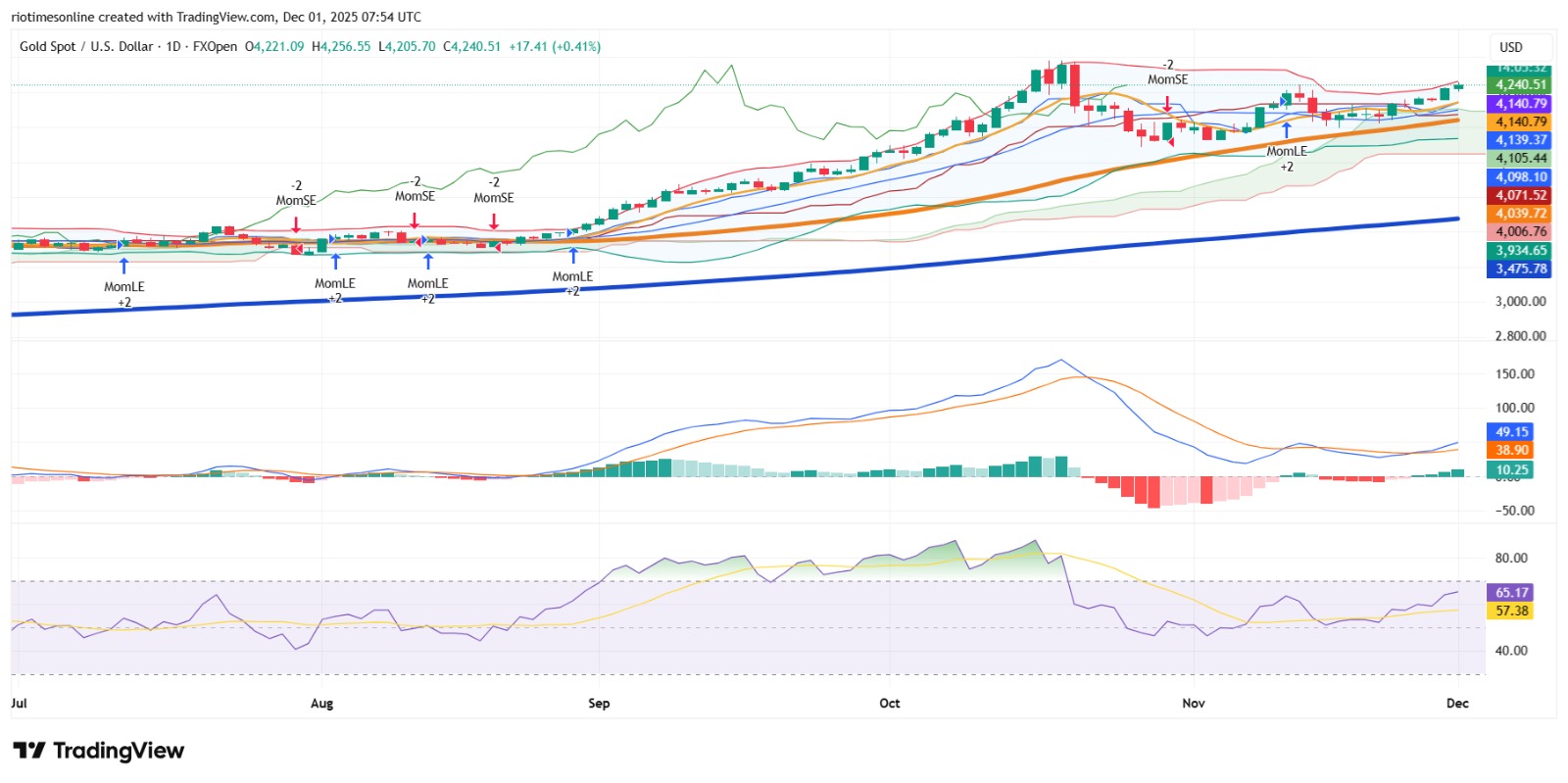Click the riotimesonline created with TradingView.com caption
Viewport: 1568px width, 783px height.
(216, 17)
